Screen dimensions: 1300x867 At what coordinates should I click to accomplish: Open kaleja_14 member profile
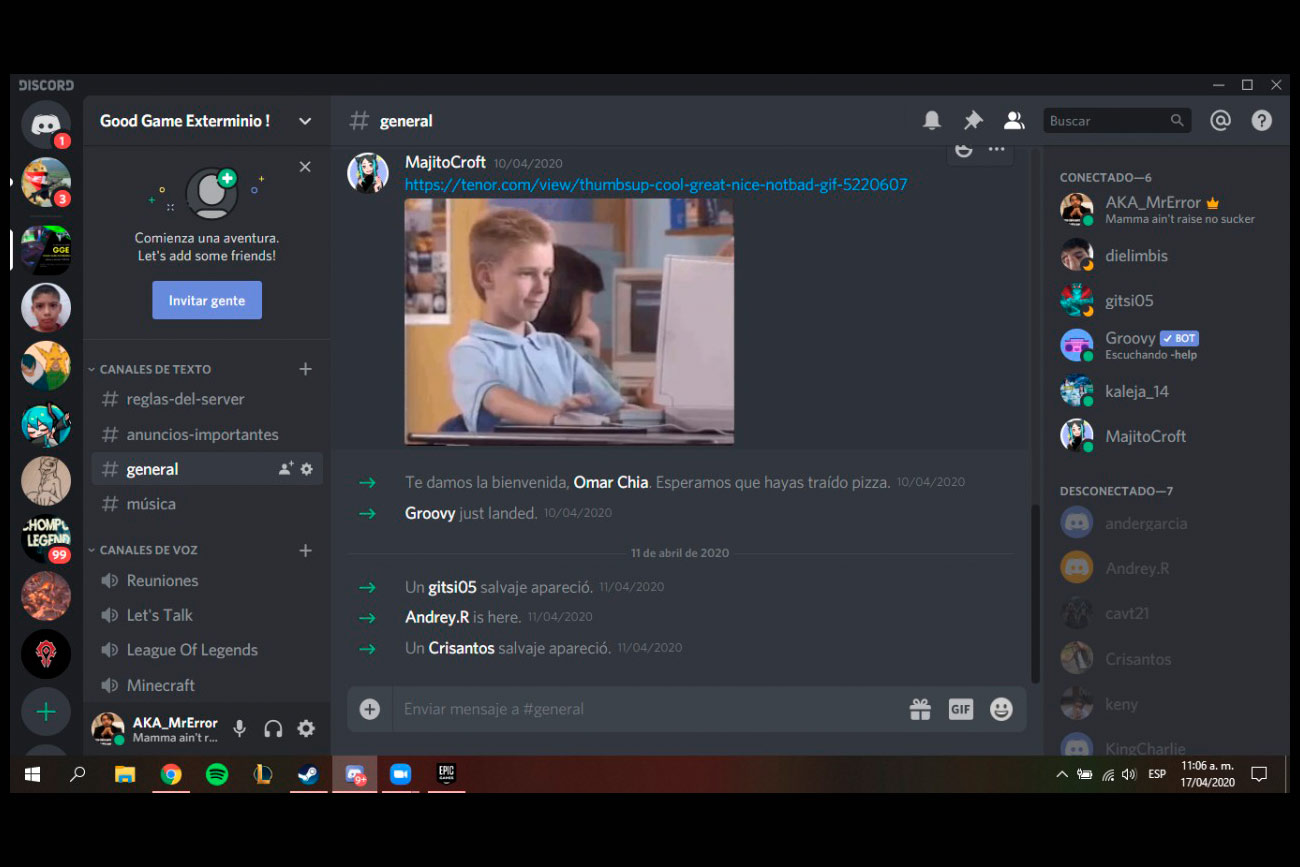1166,391
